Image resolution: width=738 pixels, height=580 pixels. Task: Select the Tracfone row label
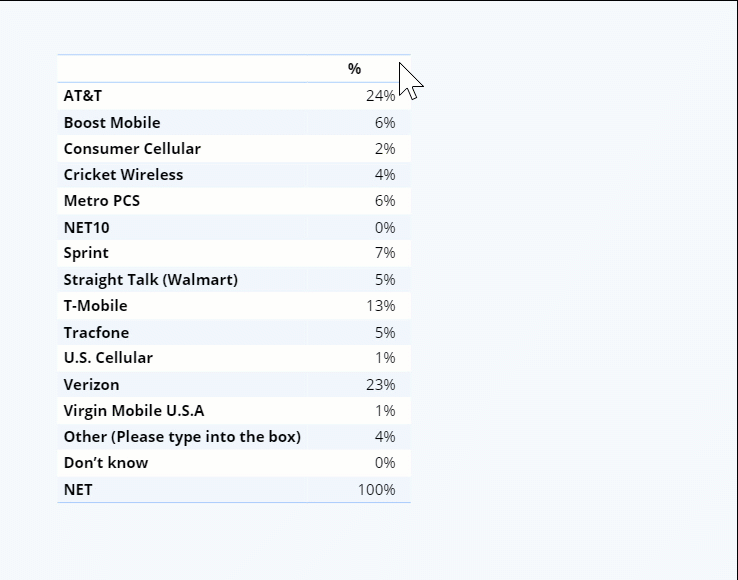click(96, 332)
